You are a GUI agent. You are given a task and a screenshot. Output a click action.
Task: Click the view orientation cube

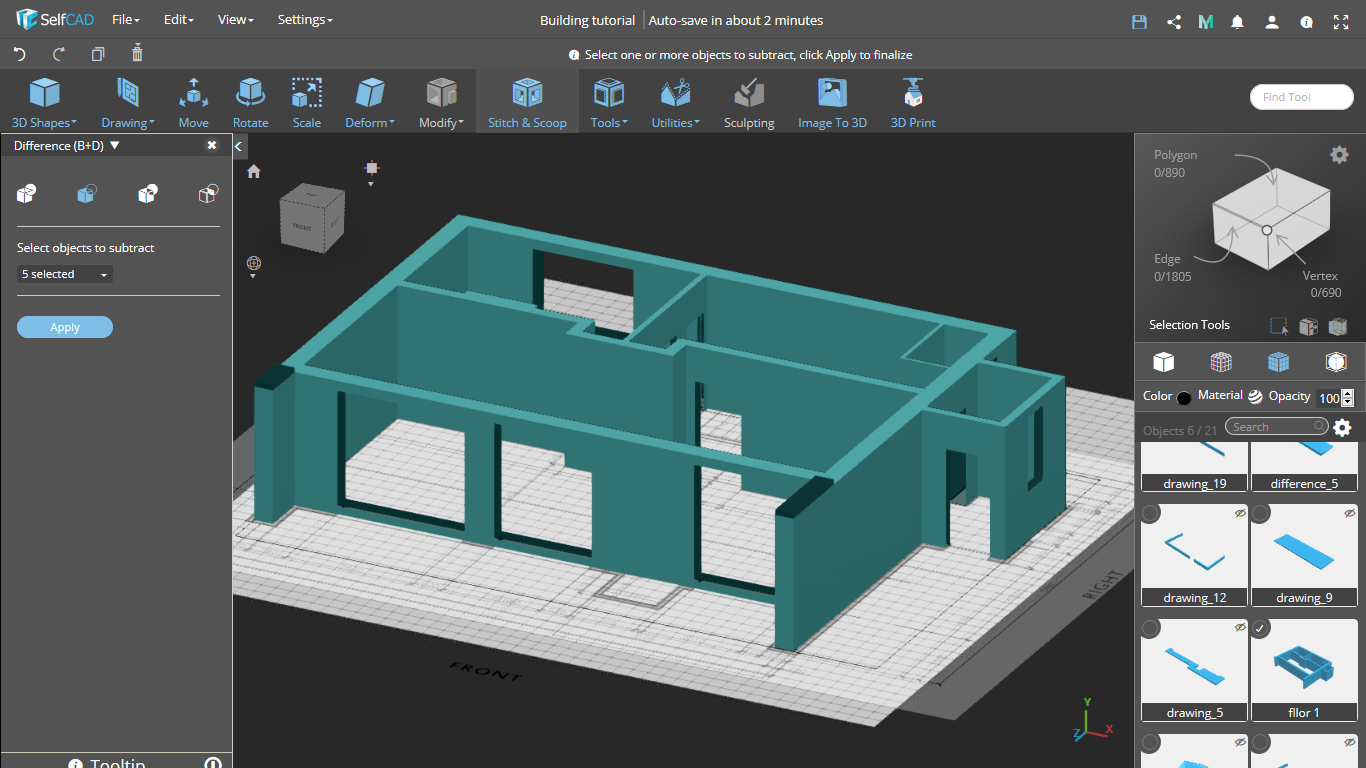tap(312, 217)
